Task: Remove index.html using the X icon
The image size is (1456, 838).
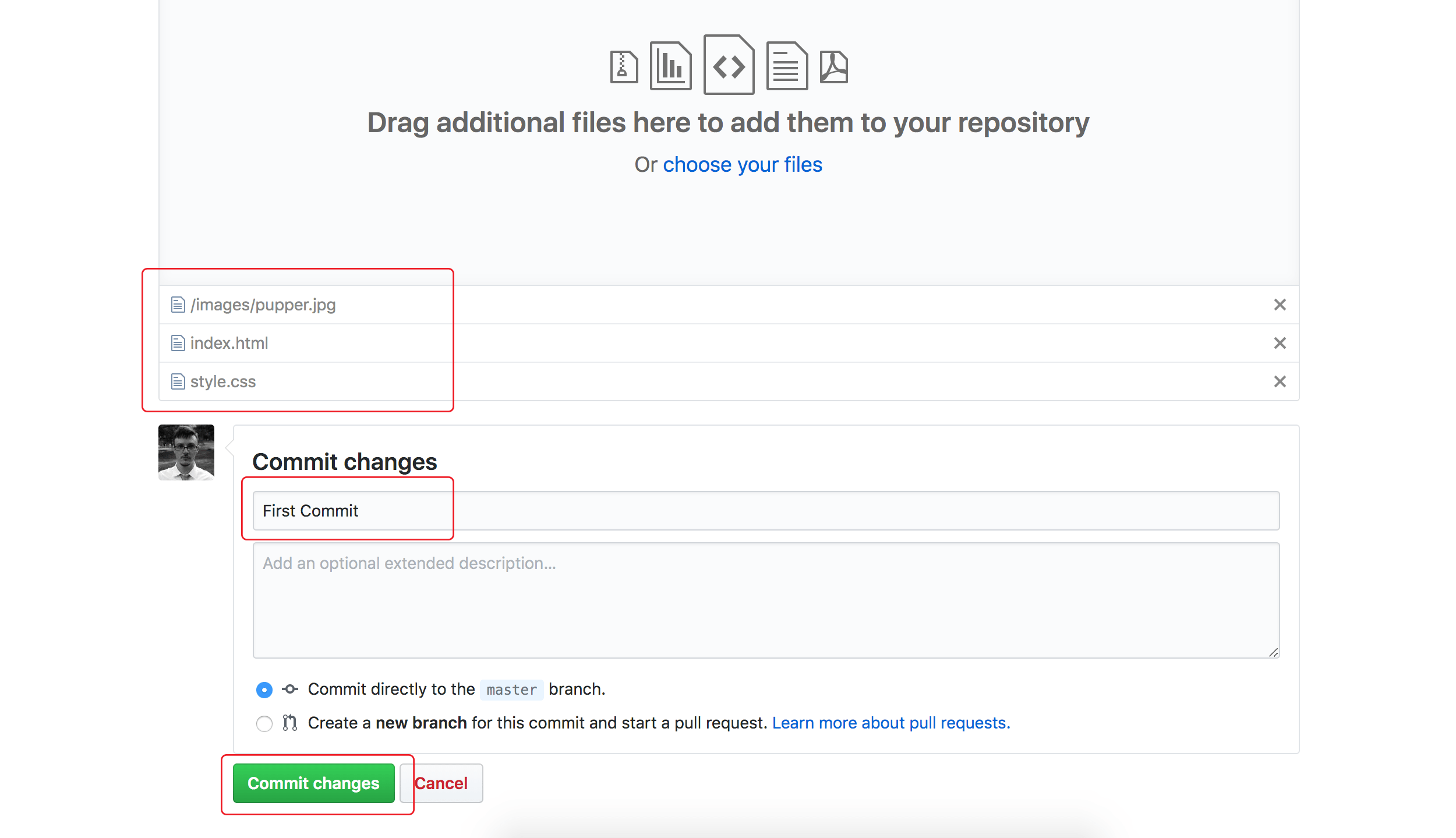Action: click(1280, 343)
